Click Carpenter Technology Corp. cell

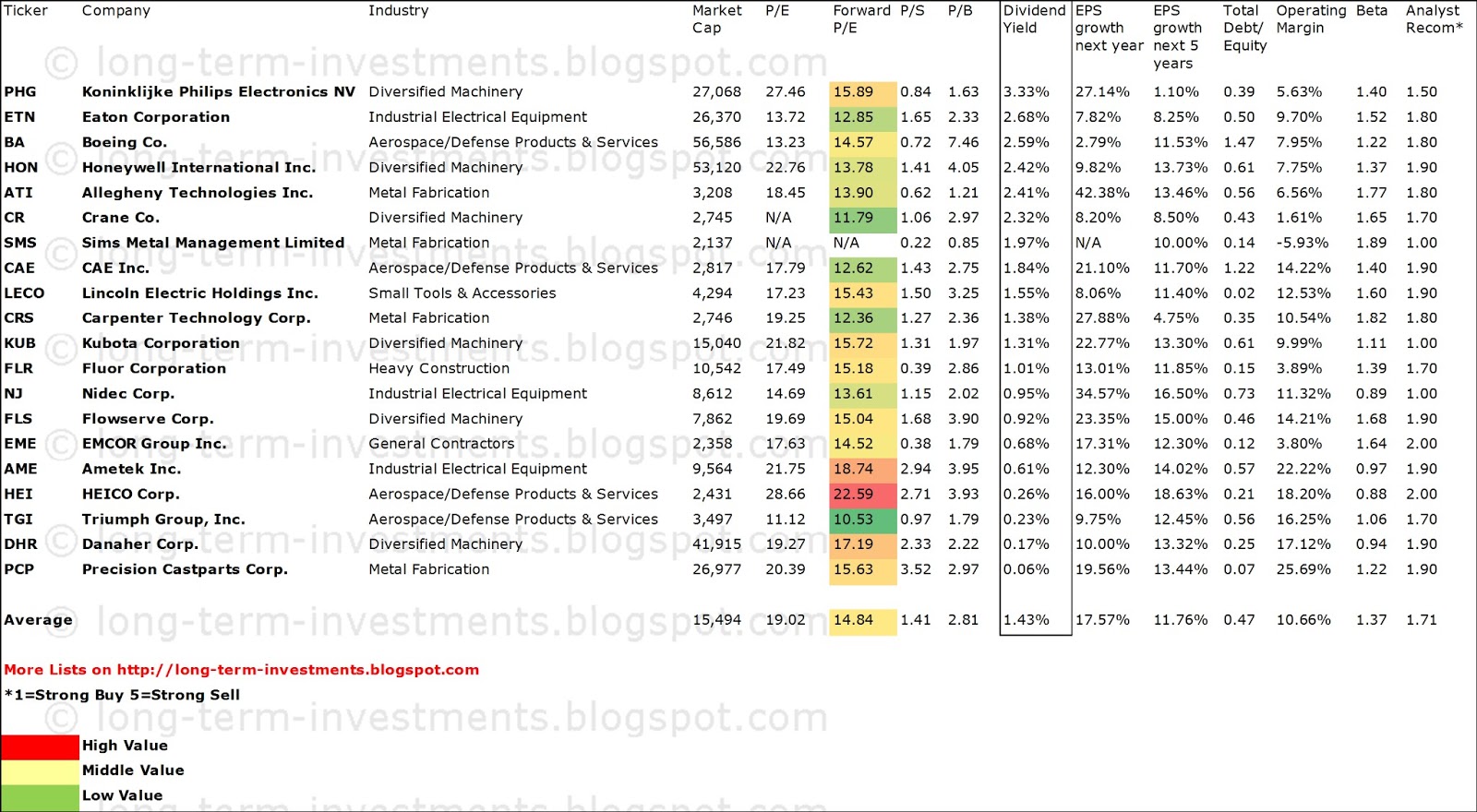click(196, 318)
